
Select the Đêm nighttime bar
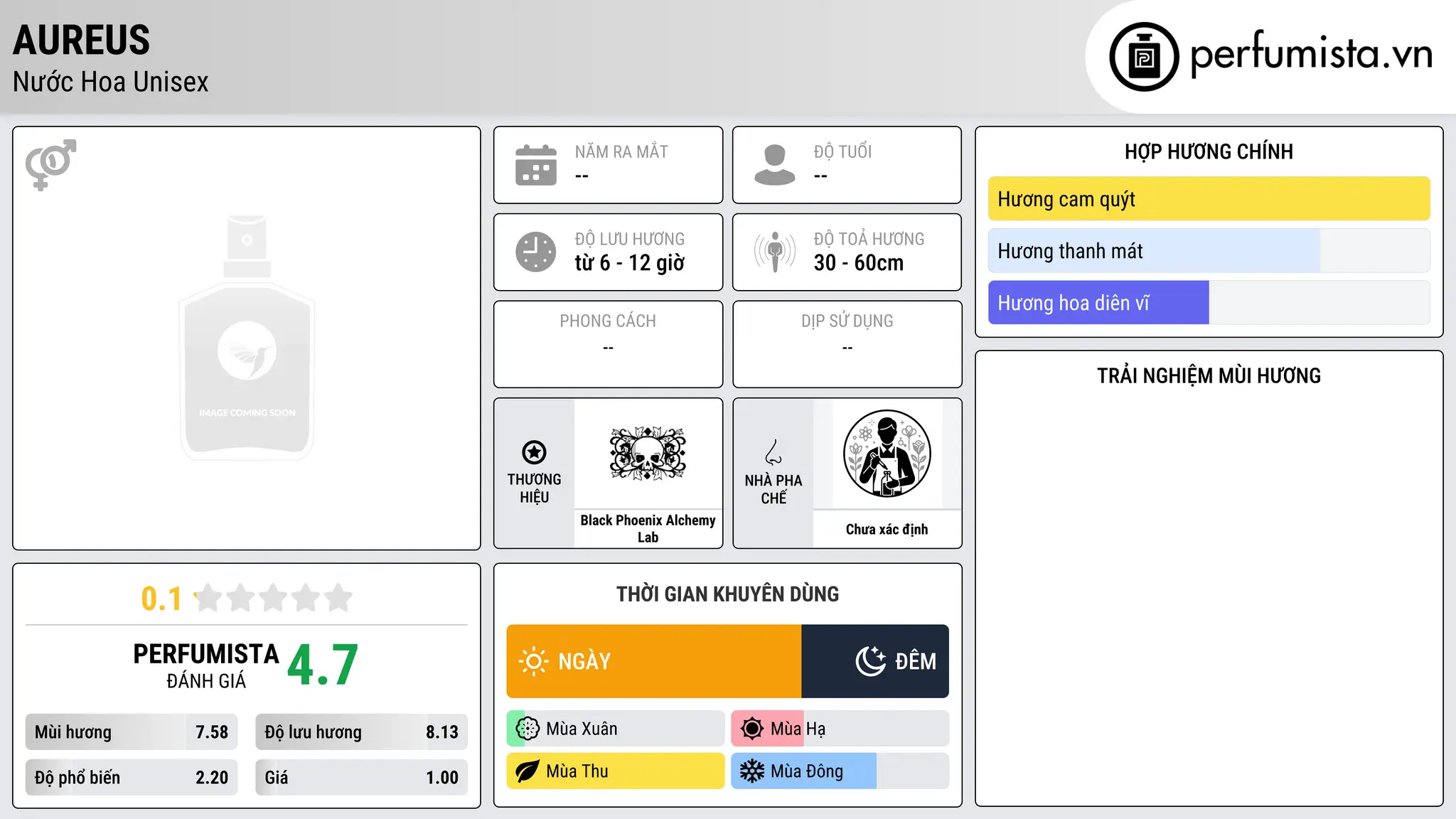pos(875,661)
